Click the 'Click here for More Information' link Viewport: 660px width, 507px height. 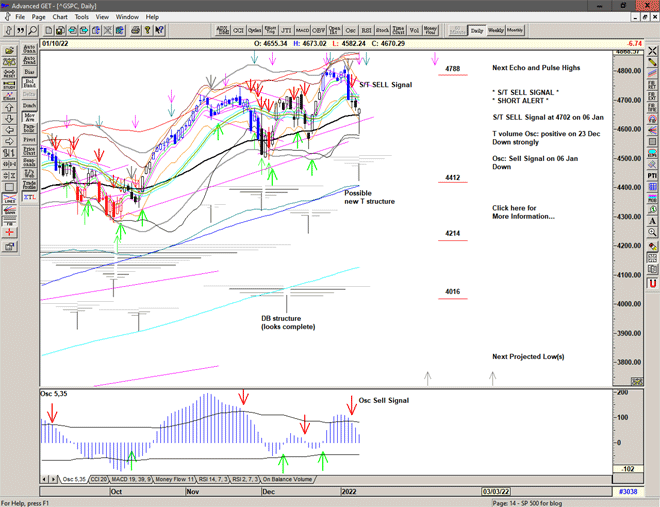click(x=523, y=212)
